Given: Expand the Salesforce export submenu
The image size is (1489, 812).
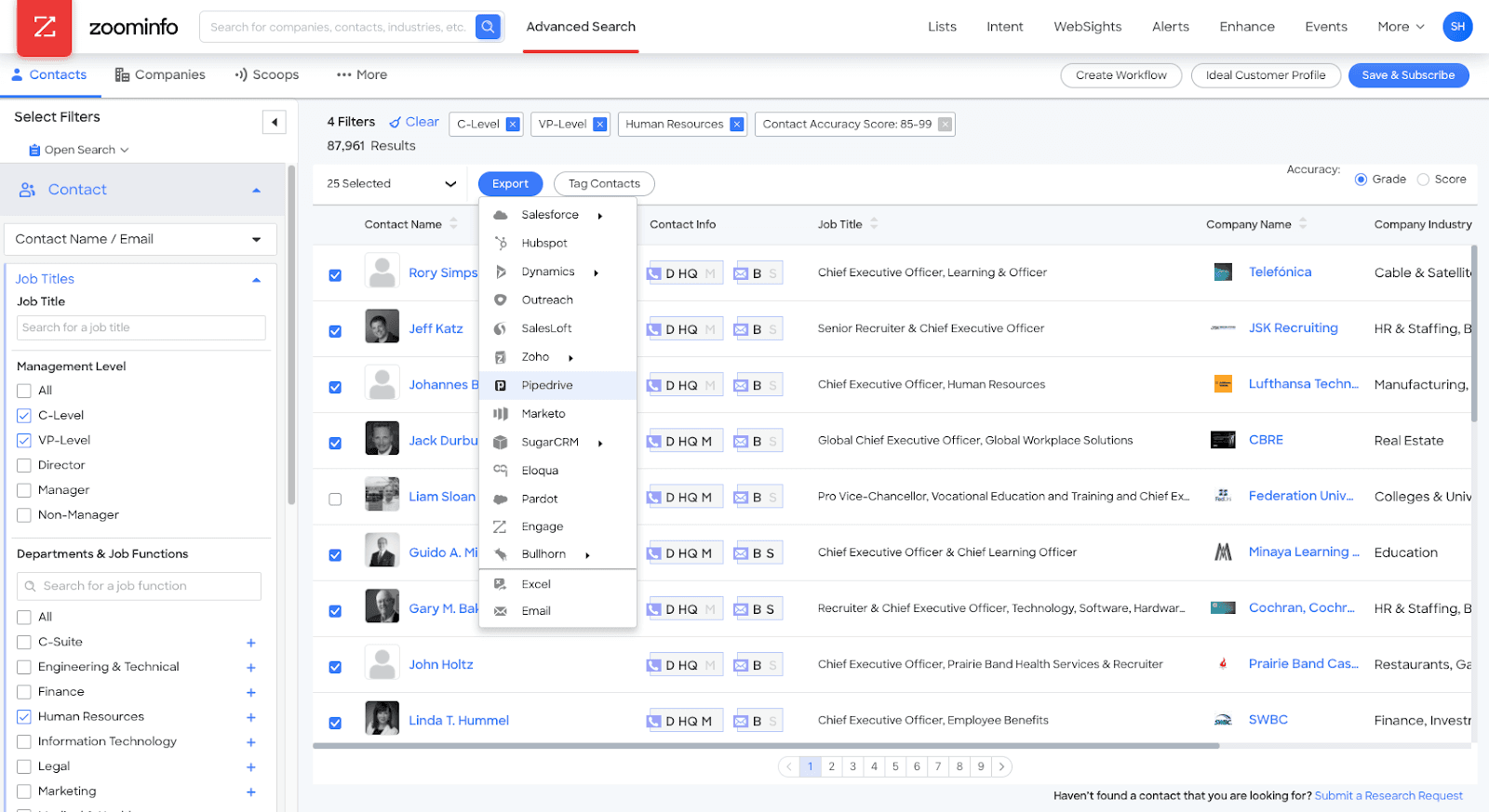Looking at the screenshot, I should point(600,216).
